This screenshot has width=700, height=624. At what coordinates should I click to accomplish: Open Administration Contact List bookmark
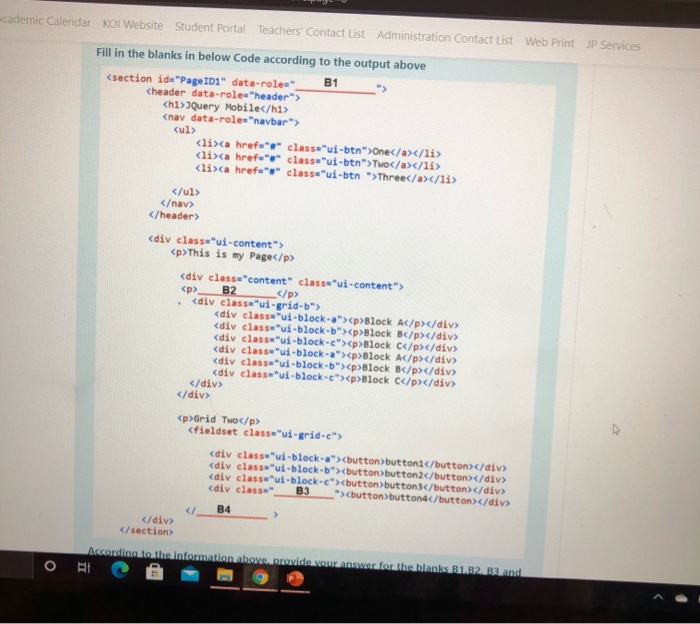[x=445, y=38]
